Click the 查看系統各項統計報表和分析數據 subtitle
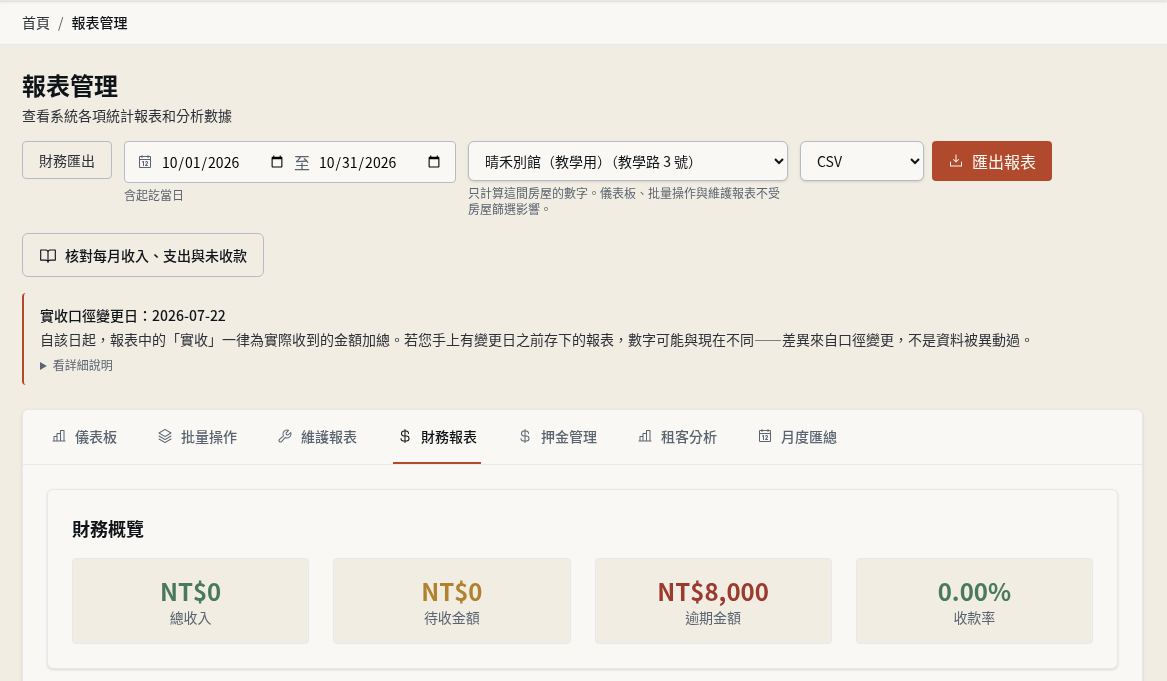 [127, 116]
